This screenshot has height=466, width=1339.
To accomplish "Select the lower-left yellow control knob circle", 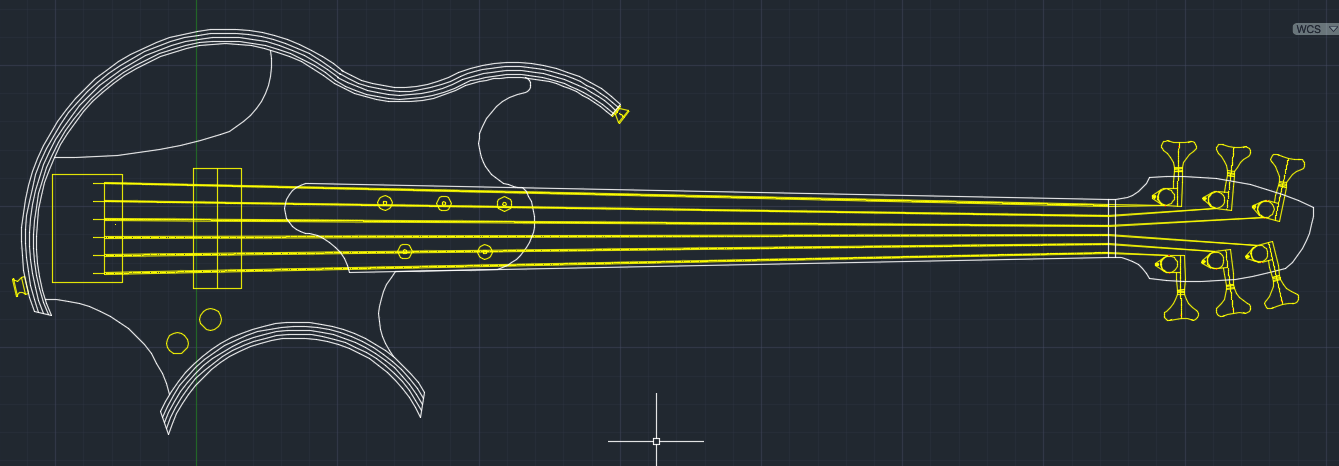I will point(177,343).
